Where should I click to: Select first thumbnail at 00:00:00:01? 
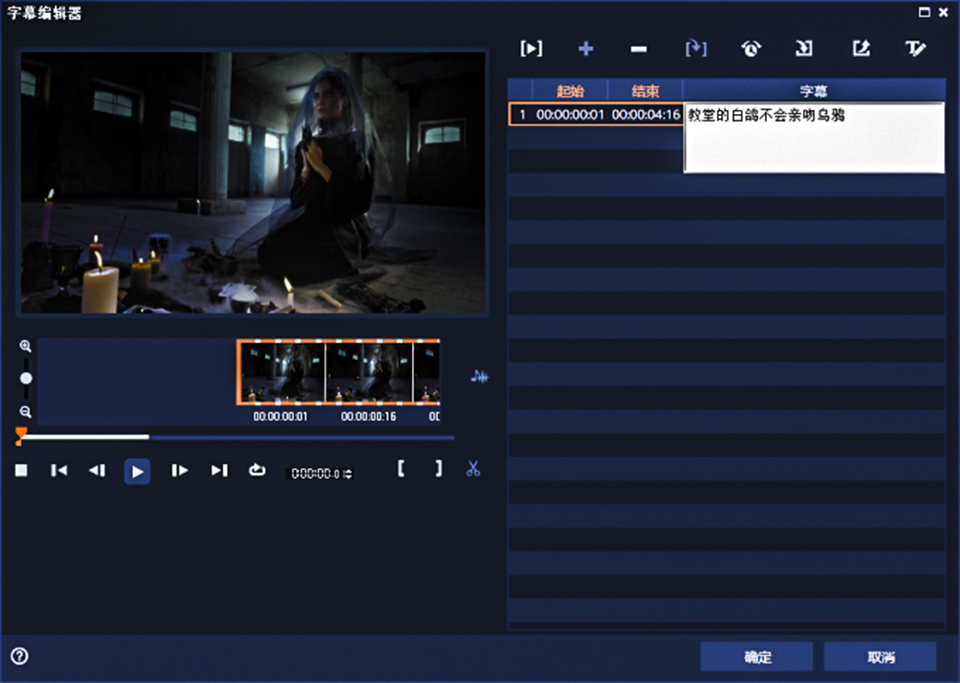click(282, 372)
